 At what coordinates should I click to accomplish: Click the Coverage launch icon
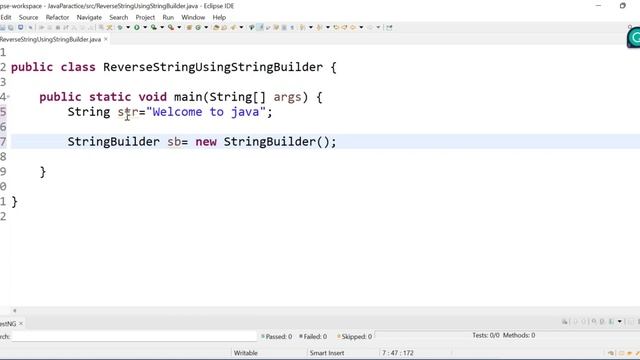(154, 27)
